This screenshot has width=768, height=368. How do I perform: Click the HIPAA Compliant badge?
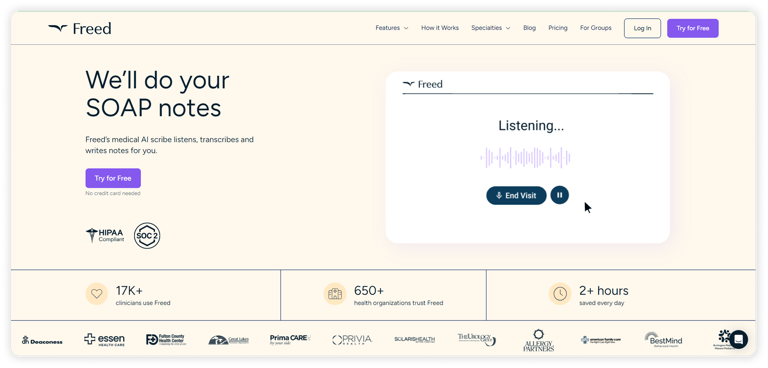coord(105,235)
